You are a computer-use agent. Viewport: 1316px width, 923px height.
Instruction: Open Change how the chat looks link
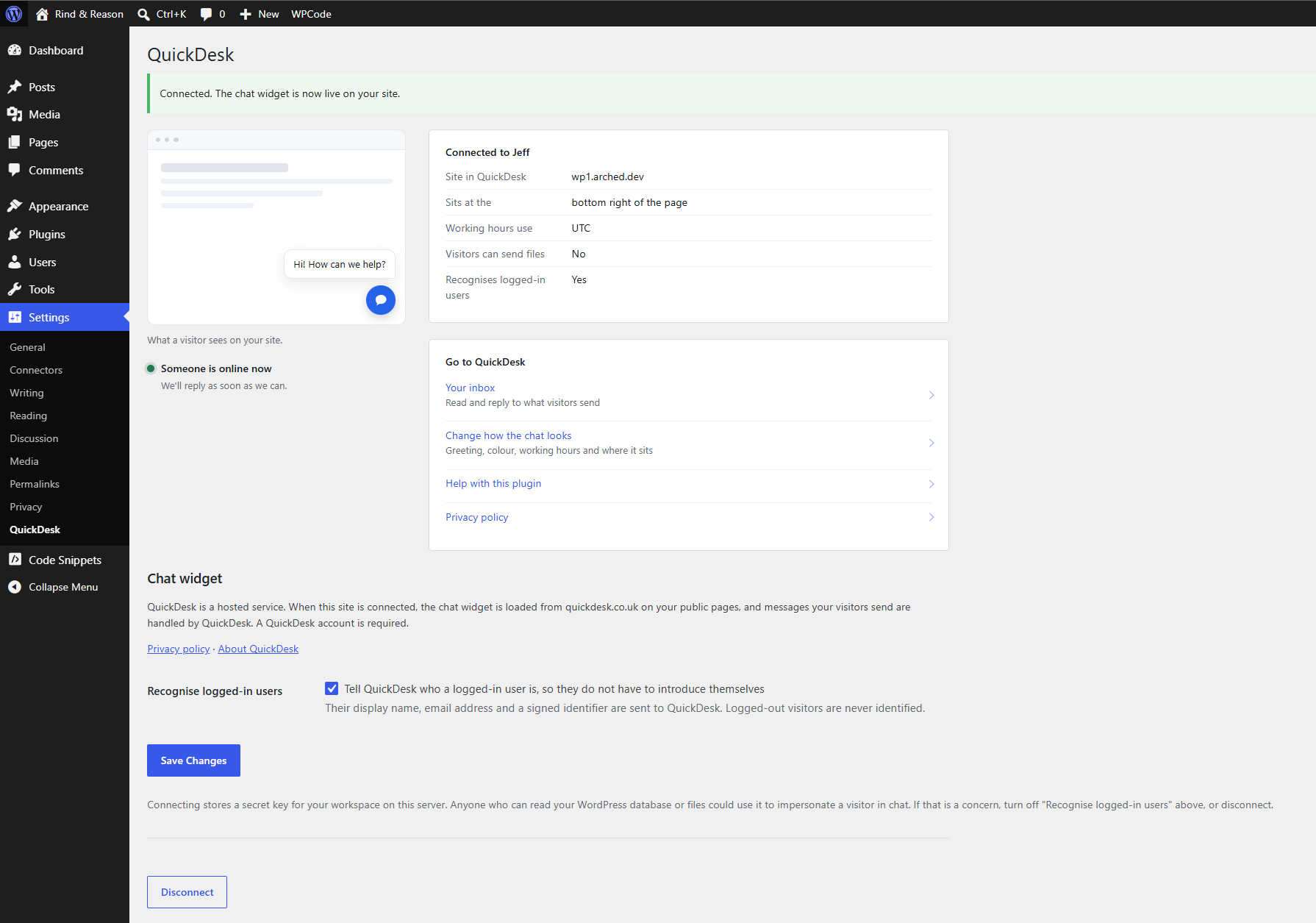[508, 435]
